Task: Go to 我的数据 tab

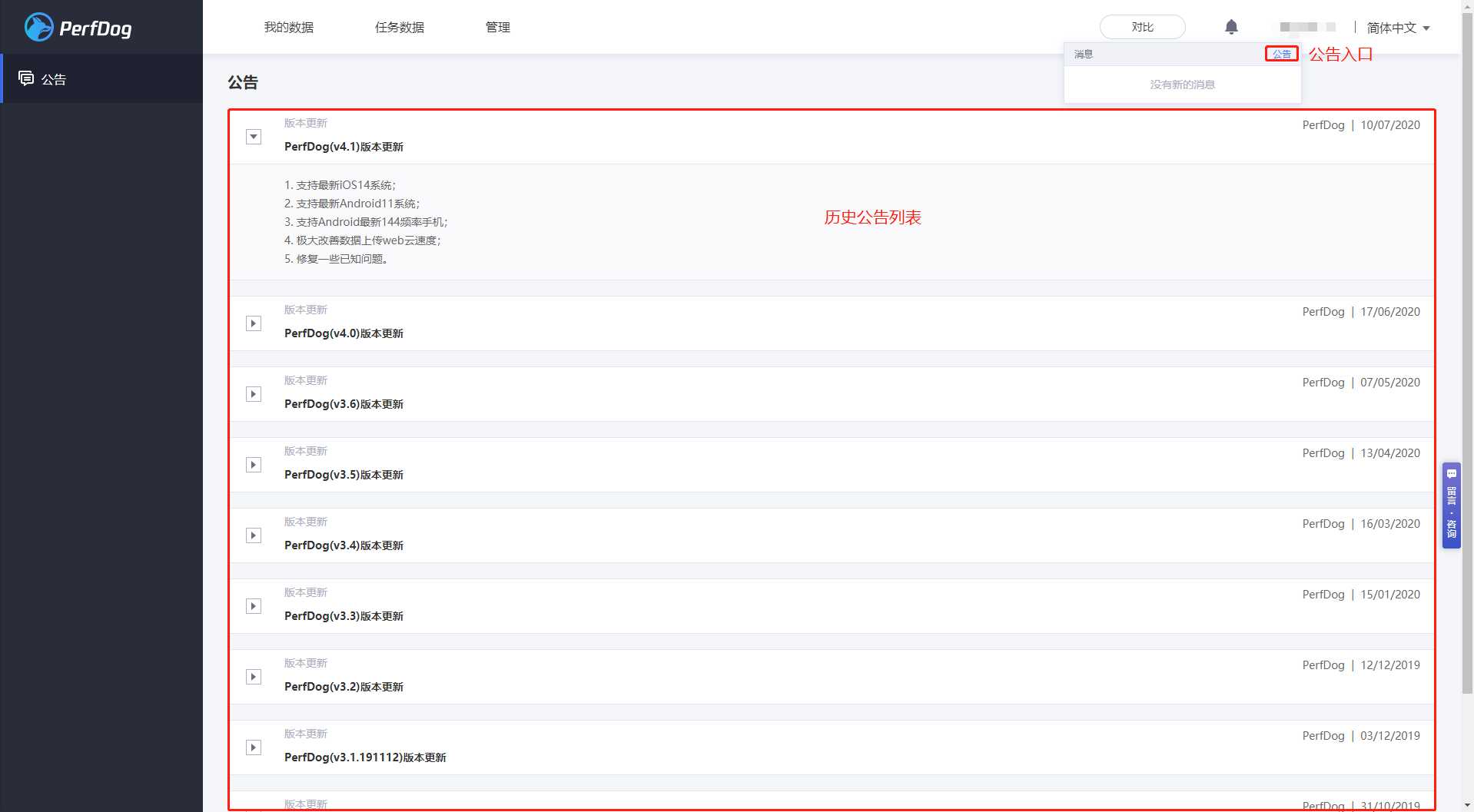Action: pyautogui.click(x=289, y=27)
